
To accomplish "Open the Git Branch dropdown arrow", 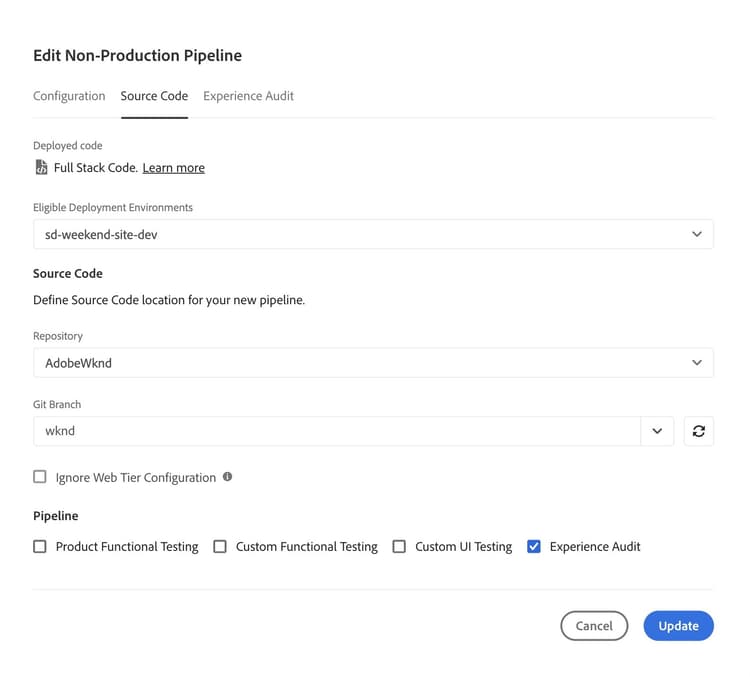I will pos(657,431).
